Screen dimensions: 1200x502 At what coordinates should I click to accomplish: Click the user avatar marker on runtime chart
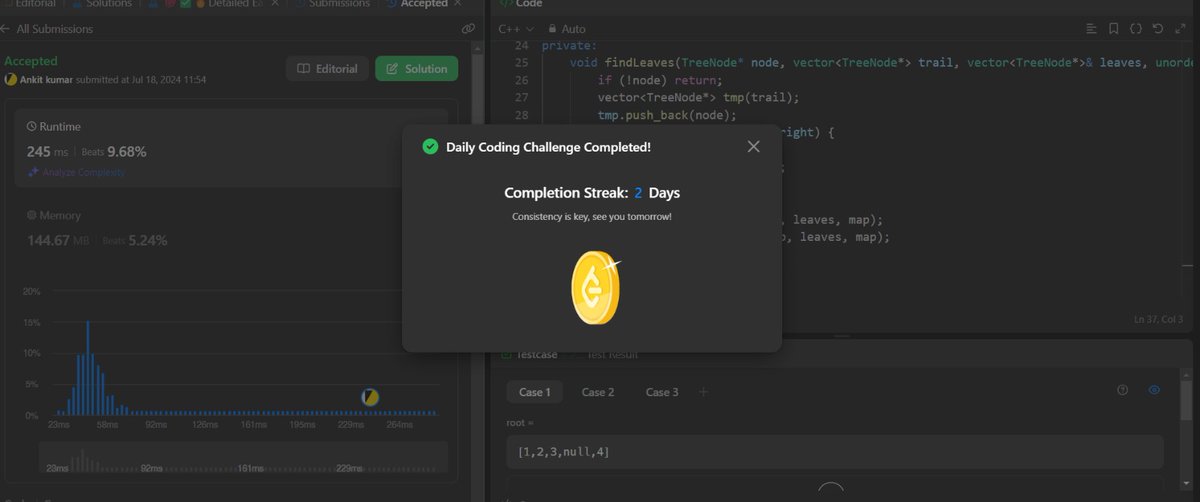(370, 397)
